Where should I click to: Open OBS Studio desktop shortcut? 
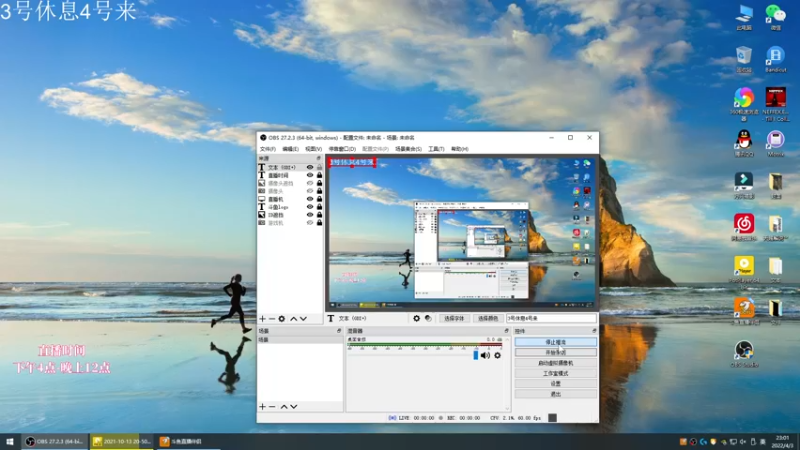(744, 354)
